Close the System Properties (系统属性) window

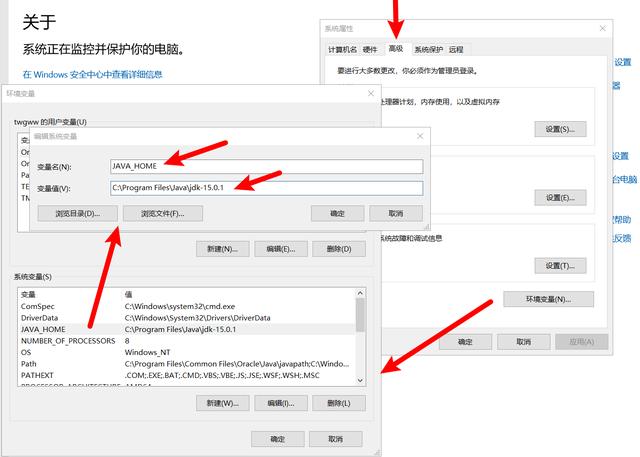(602, 28)
